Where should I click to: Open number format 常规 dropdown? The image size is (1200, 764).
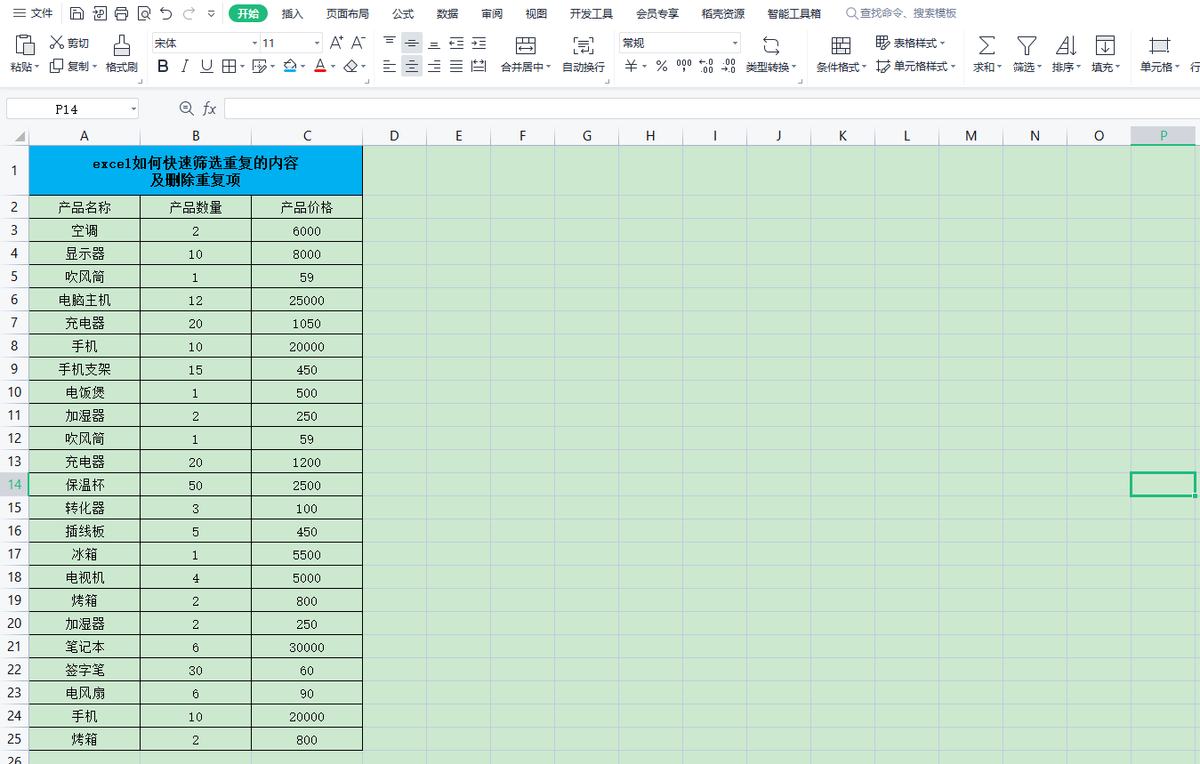[735, 43]
